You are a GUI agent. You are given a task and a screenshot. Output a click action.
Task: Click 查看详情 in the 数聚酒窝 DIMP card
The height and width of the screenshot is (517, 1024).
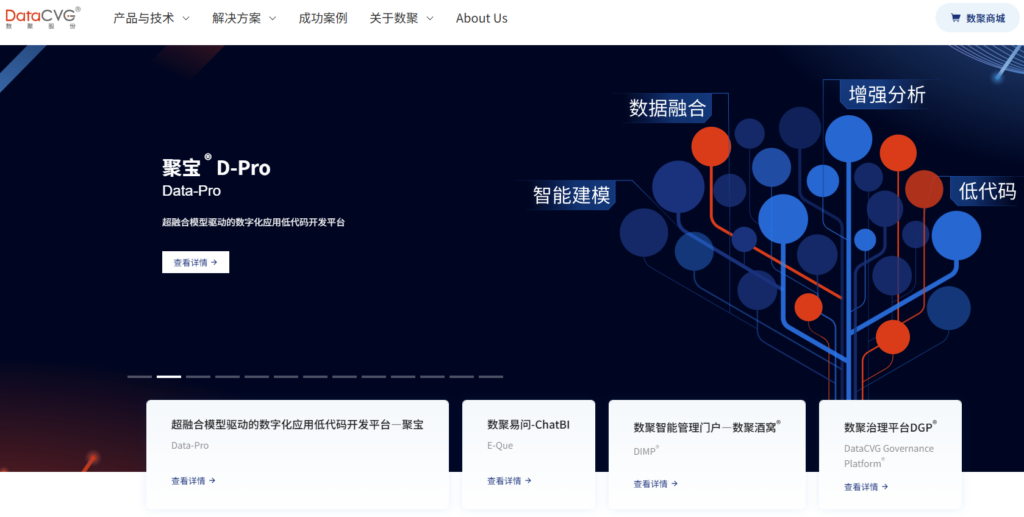[x=656, y=484]
